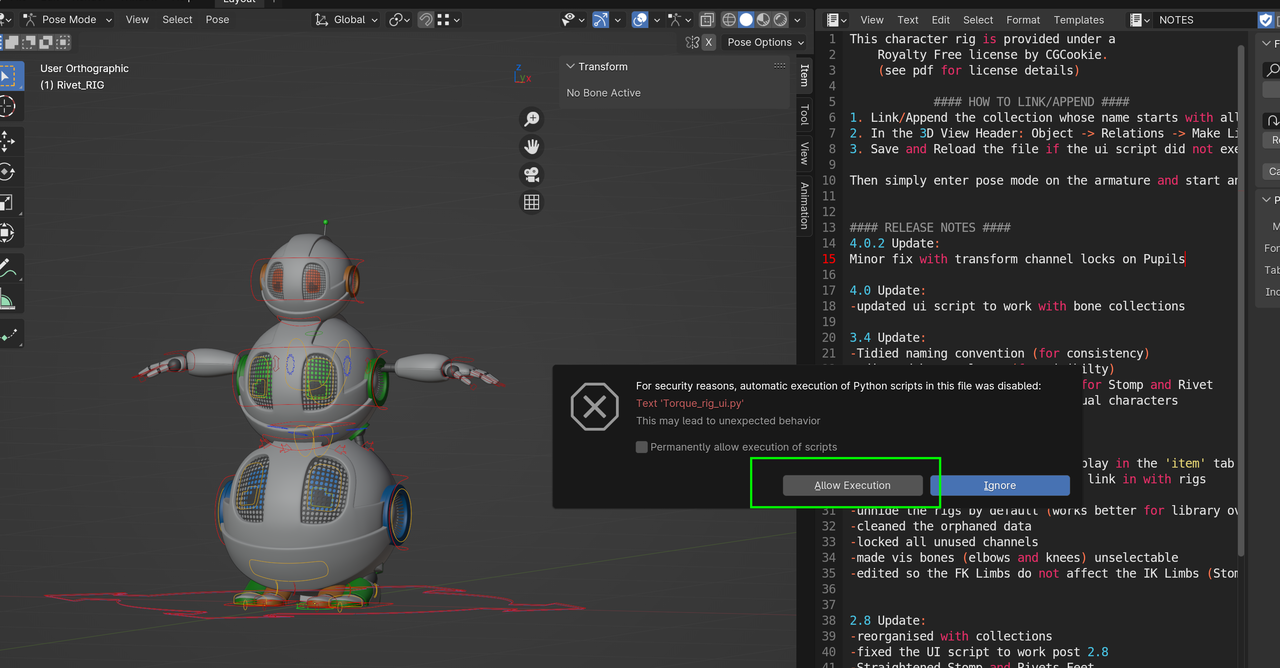
Task: Click the NOTES text name field
Action: (1200, 20)
